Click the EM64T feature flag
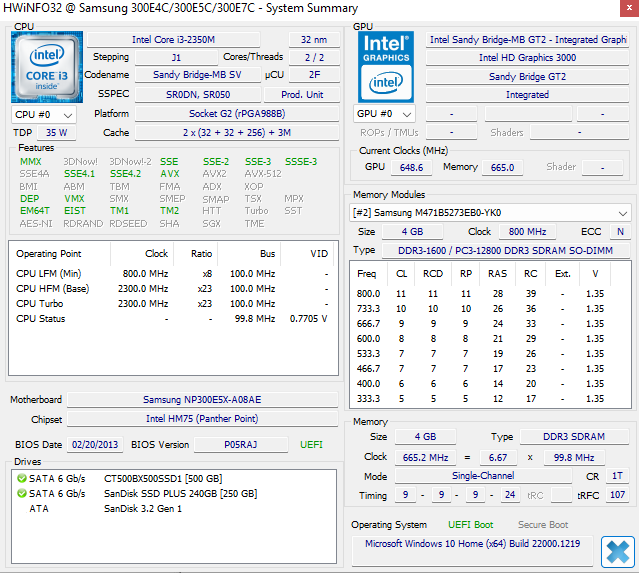Screen dimensions: 639x573 pos(35,211)
